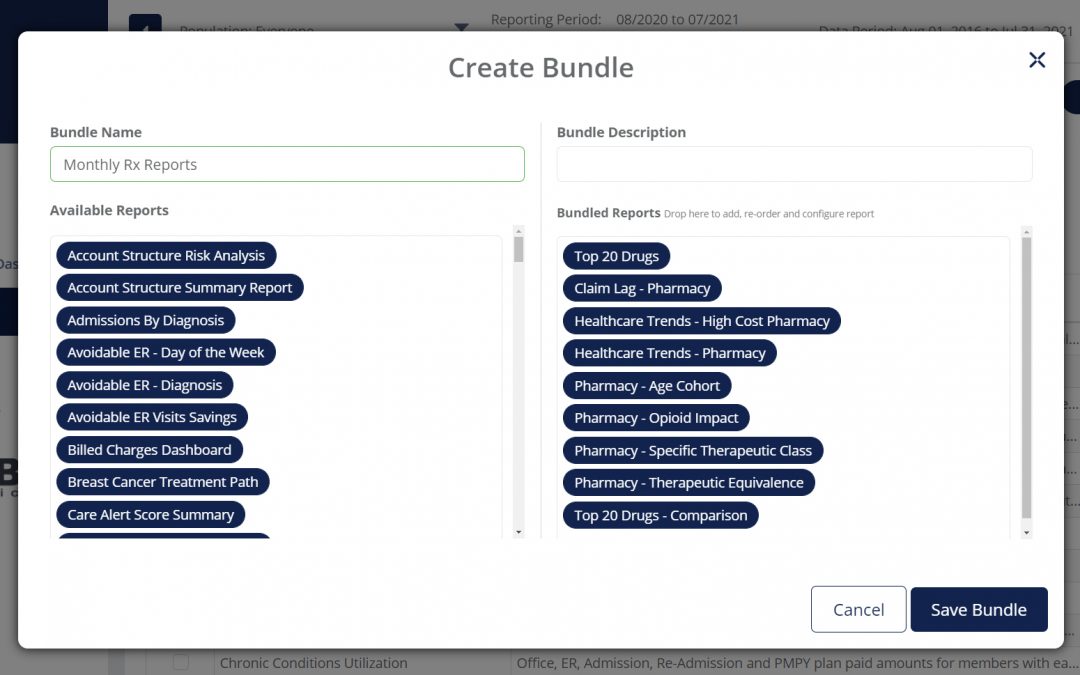Select Avoidable ER - Day of the Week
This screenshot has height=675, width=1080.
point(166,353)
